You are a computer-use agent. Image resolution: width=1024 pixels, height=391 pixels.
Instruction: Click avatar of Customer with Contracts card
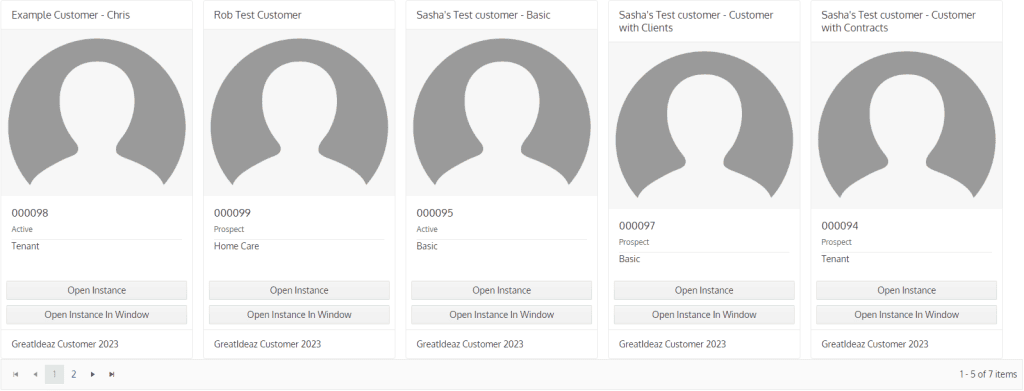[906, 125]
